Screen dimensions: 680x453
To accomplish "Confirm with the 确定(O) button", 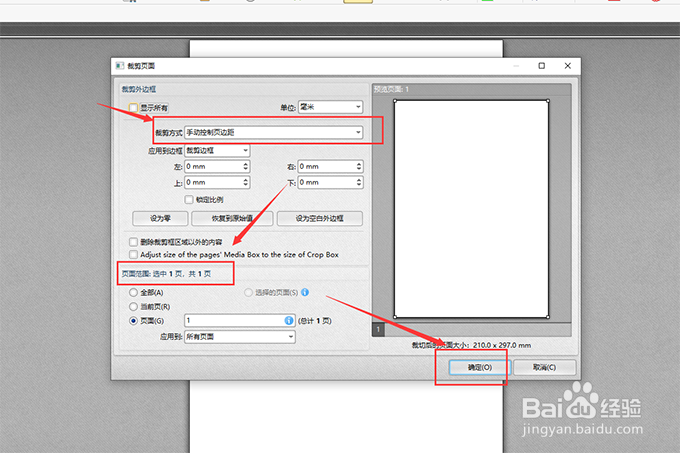I will pos(480,367).
